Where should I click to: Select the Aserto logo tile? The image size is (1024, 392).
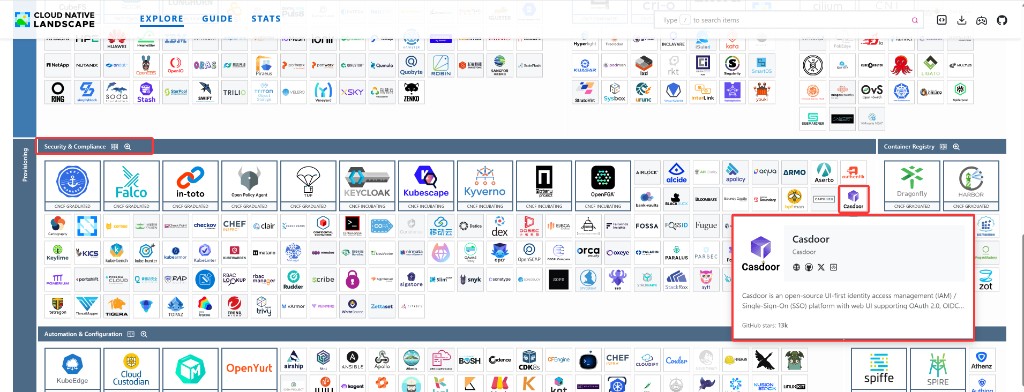[824, 172]
